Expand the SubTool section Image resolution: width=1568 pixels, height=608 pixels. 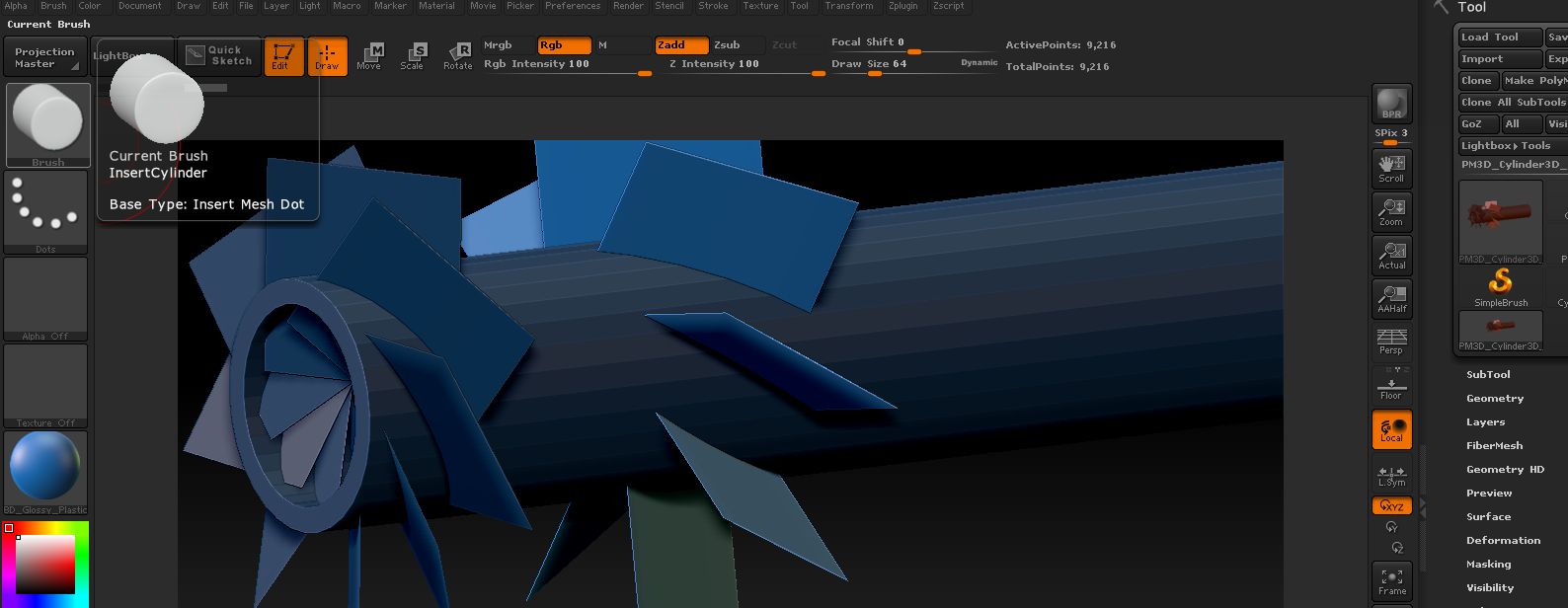[x=1488, y=375]
